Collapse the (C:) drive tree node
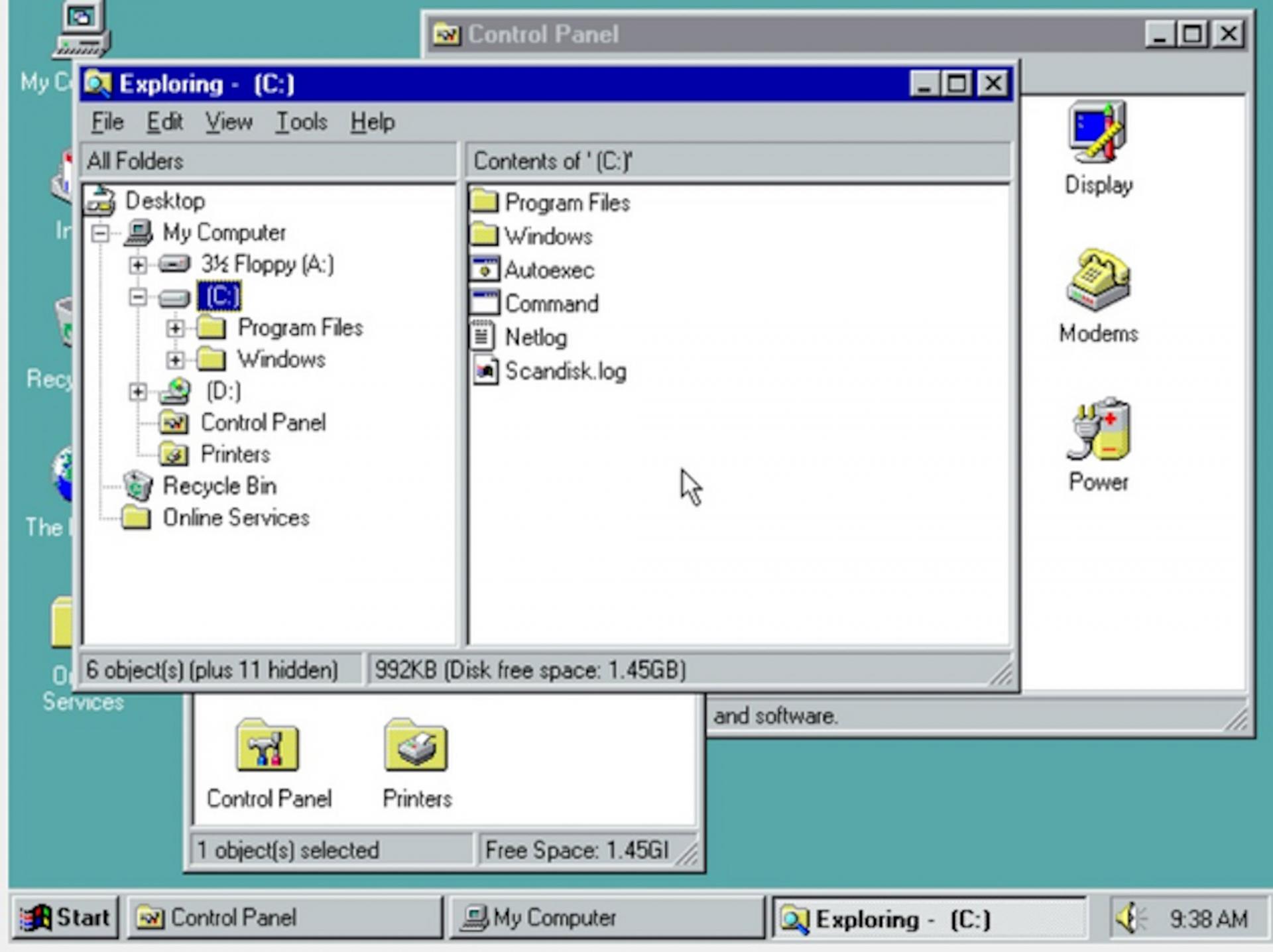Screen dimensions: 1273x952 (138, 296)
